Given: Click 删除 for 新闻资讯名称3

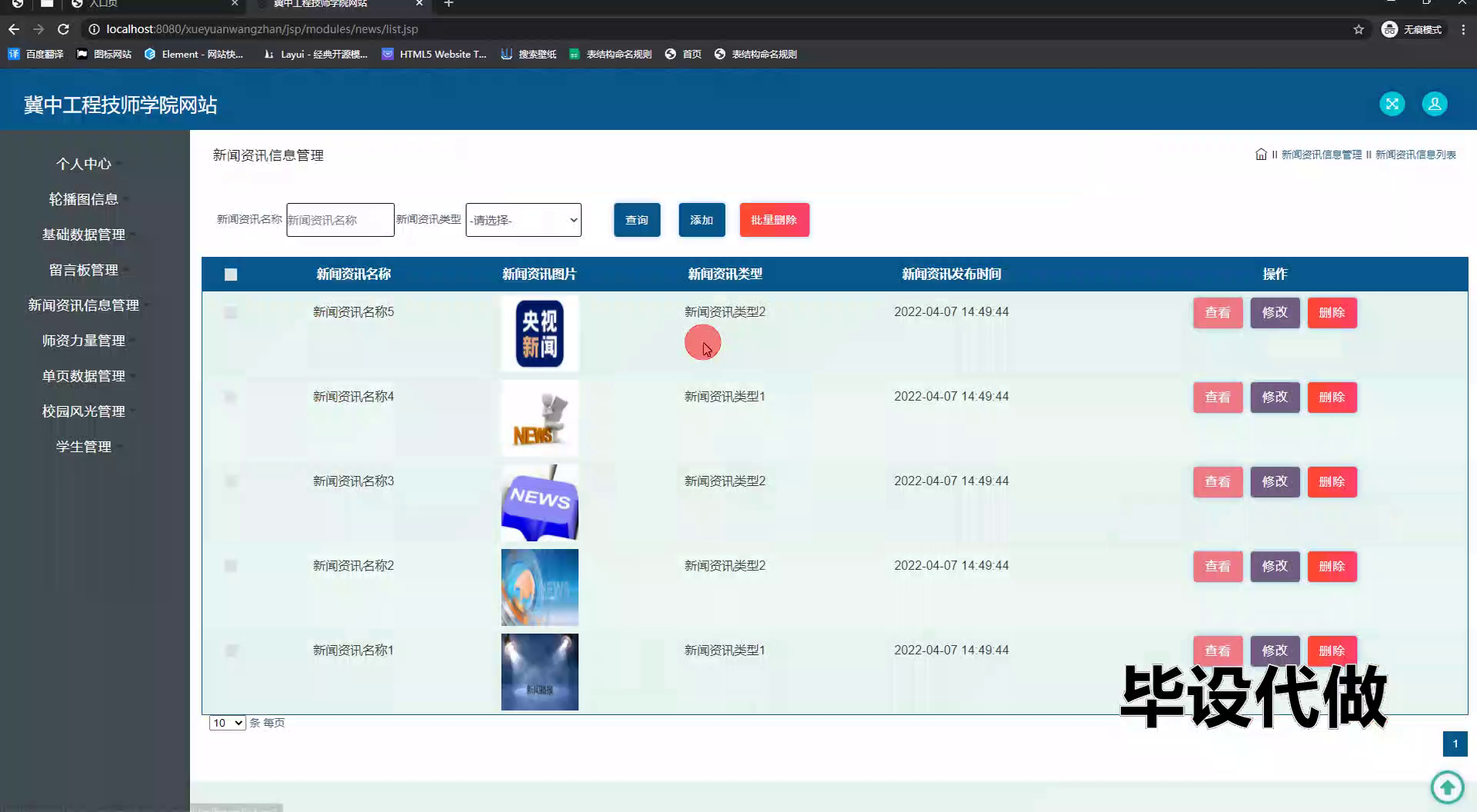Looking at the screenshot, I should pos(1332,482).
